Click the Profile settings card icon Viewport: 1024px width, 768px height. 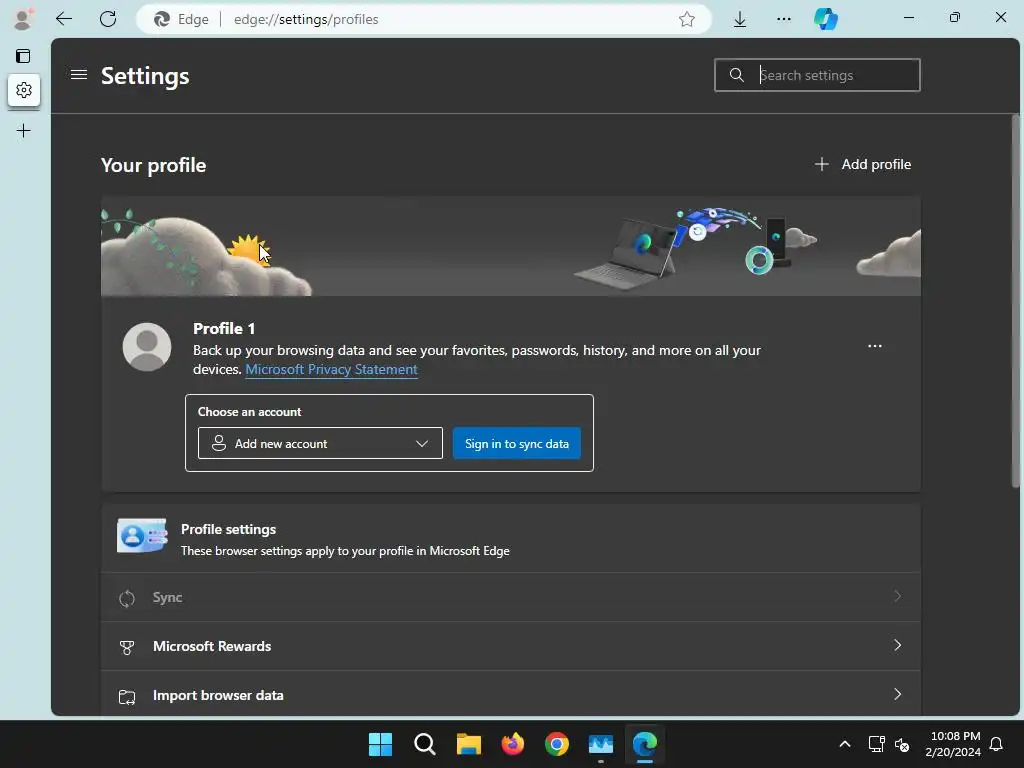[x=142, y=536]
